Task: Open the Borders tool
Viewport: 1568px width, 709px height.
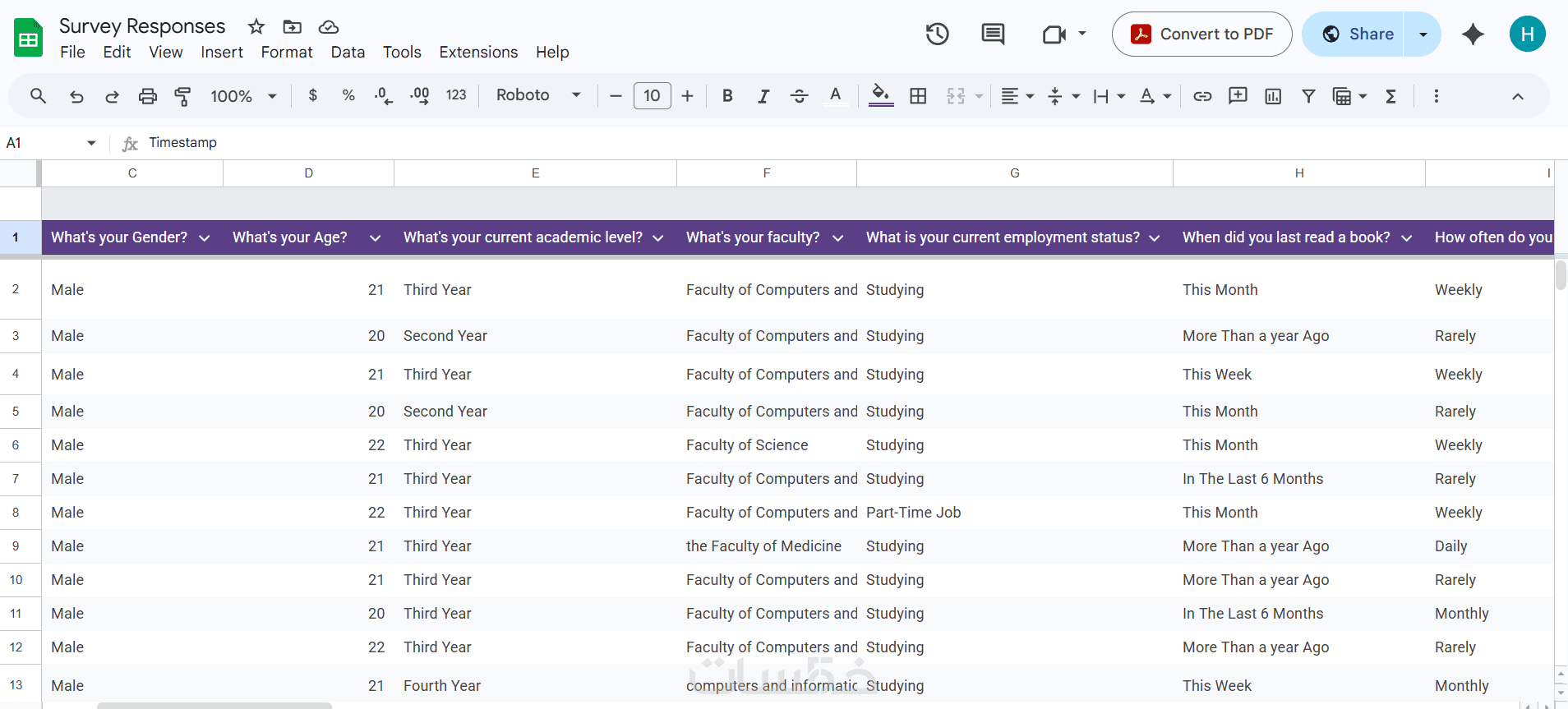Action: (x=918, y=96)
